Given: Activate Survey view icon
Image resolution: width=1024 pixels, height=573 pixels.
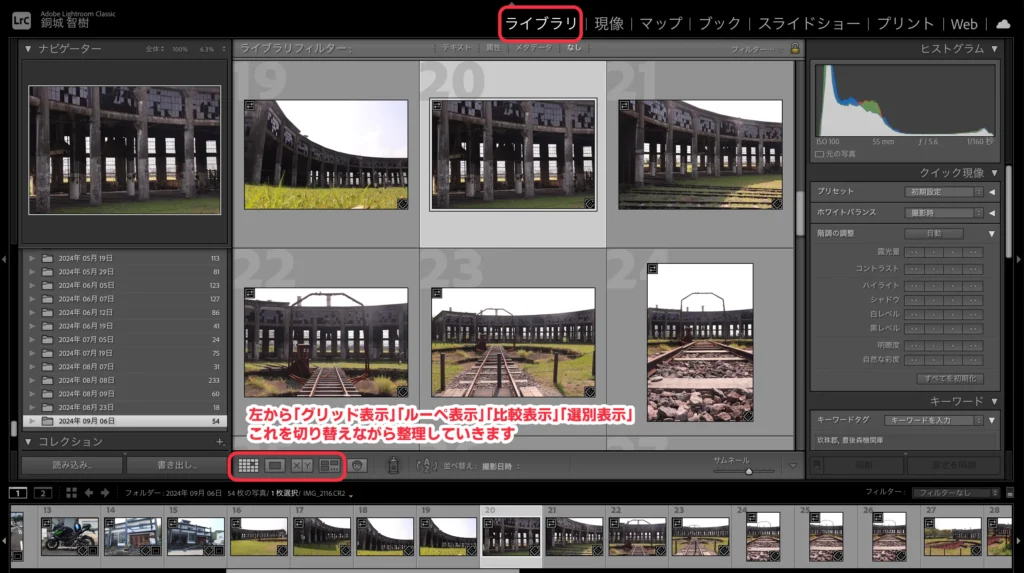Looking at the screenshot, I should click(329, 465).
